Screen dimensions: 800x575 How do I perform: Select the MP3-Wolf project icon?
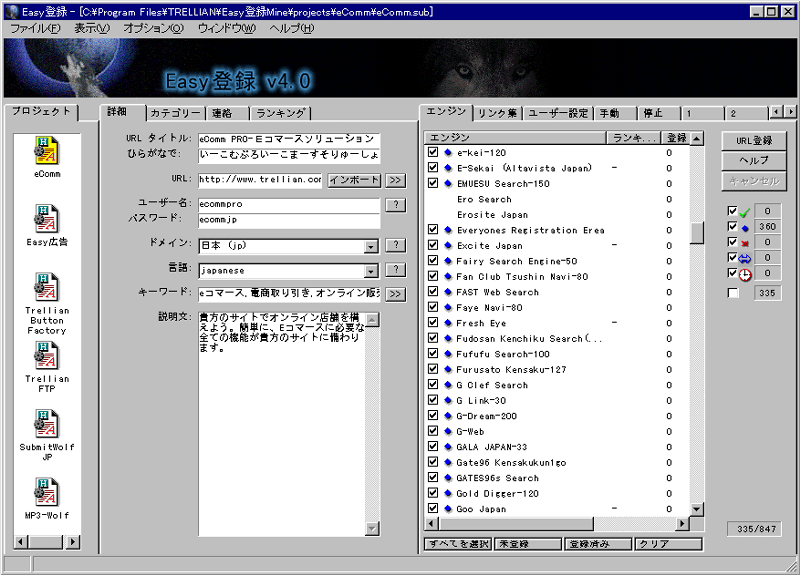click(47, 492)
